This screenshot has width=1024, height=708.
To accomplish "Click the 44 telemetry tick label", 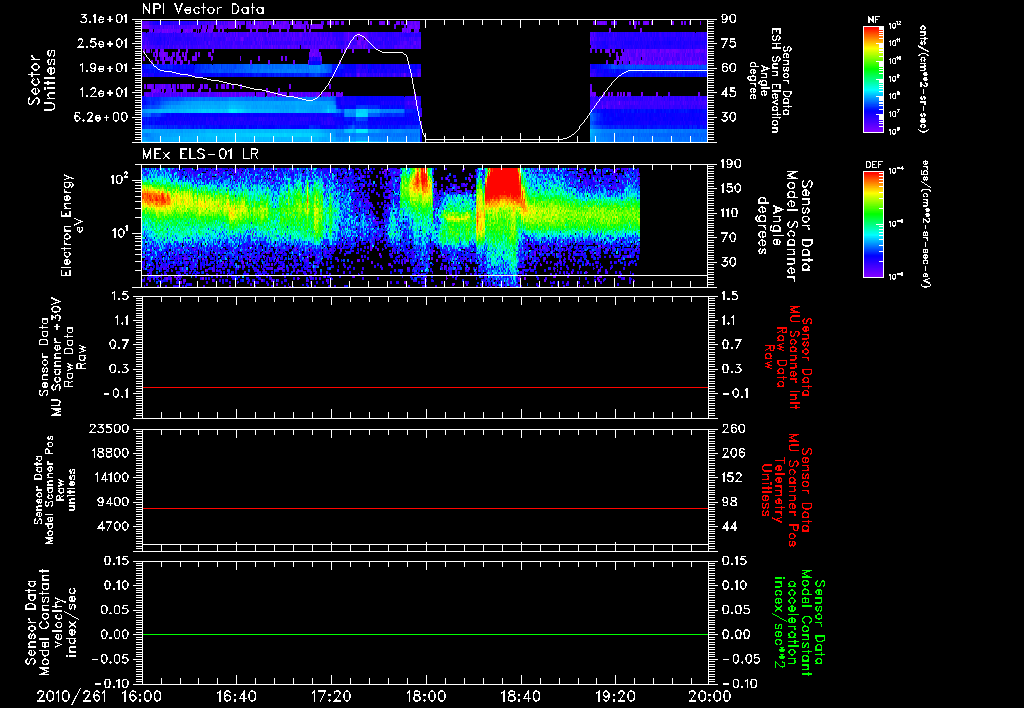I will [728, 526].
